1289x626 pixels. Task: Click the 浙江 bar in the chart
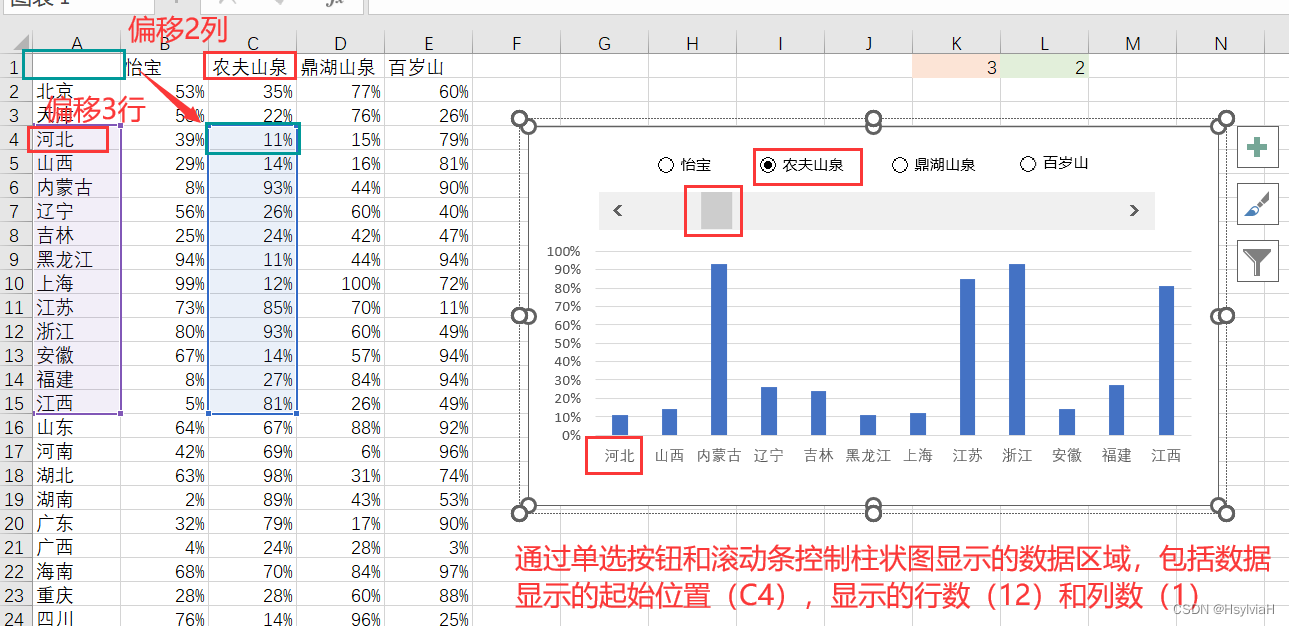pyautogui.click(x=1017, y=349)
